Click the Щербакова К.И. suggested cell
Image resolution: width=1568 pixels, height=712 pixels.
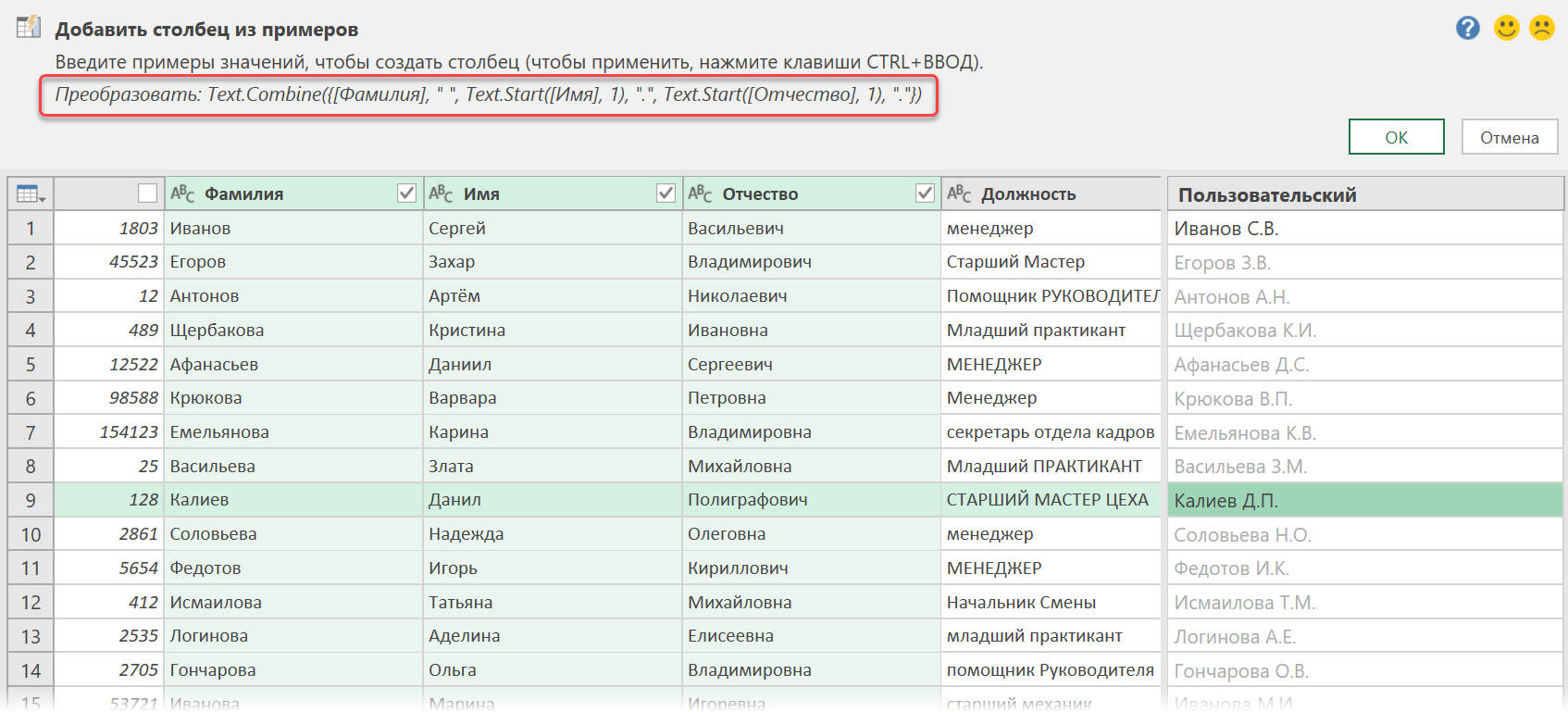point(1365,331)
